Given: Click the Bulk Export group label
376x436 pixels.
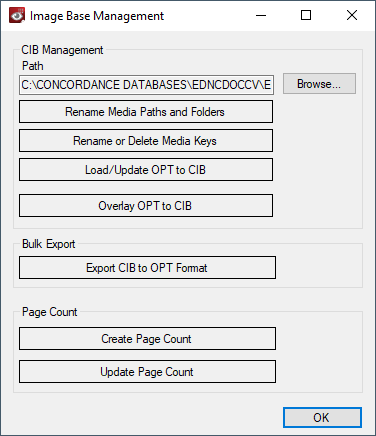Looking at the screenshot, I should pyautogui.click(x=49, y=244).
